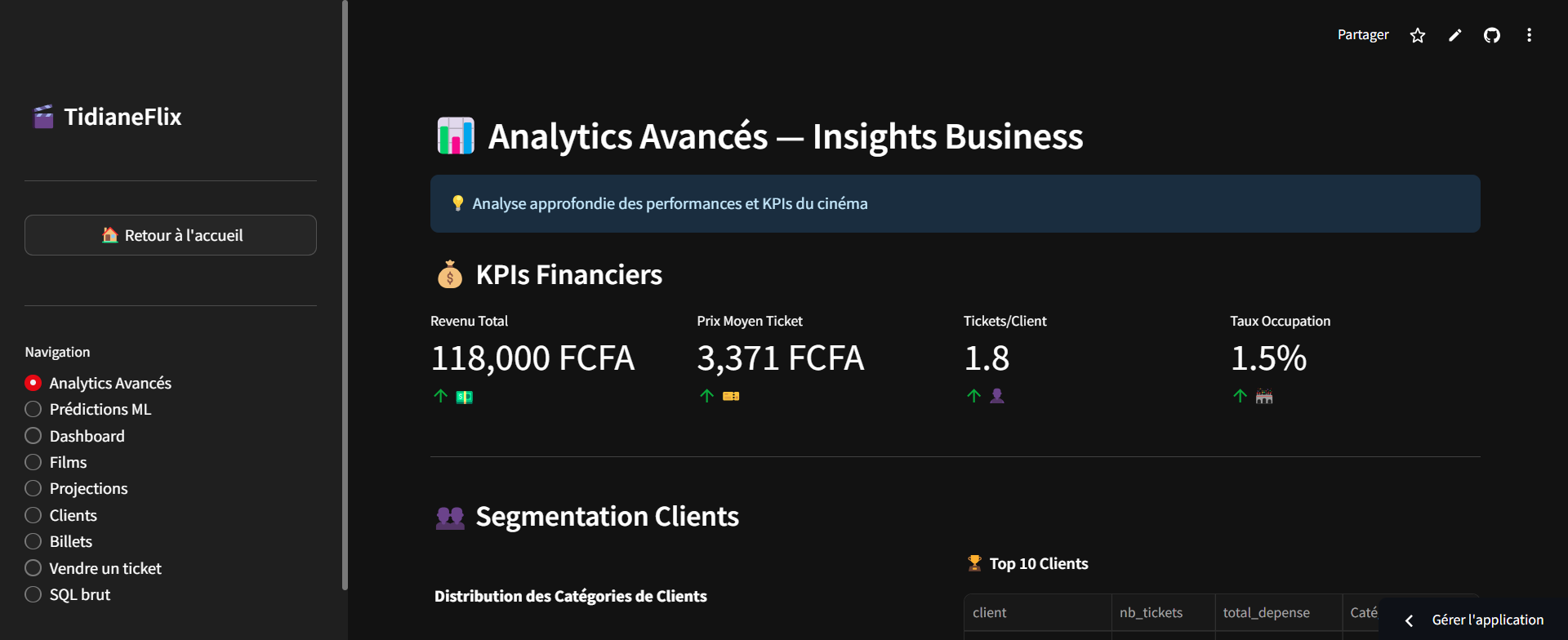
Task: Open the GitHub repository icon
Action: pos(1492,35)
